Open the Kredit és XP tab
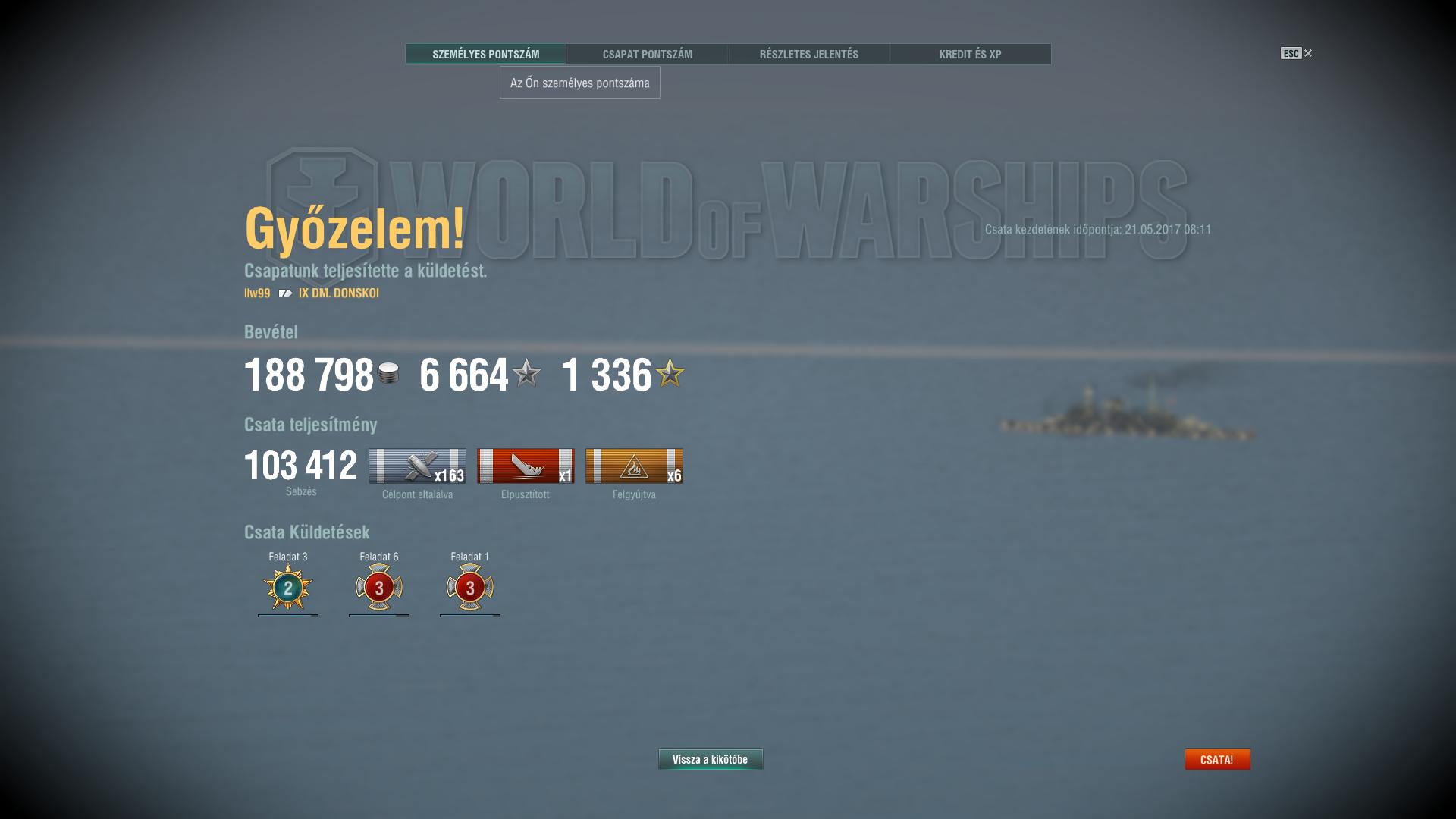1456x819 pixels. 970,54
